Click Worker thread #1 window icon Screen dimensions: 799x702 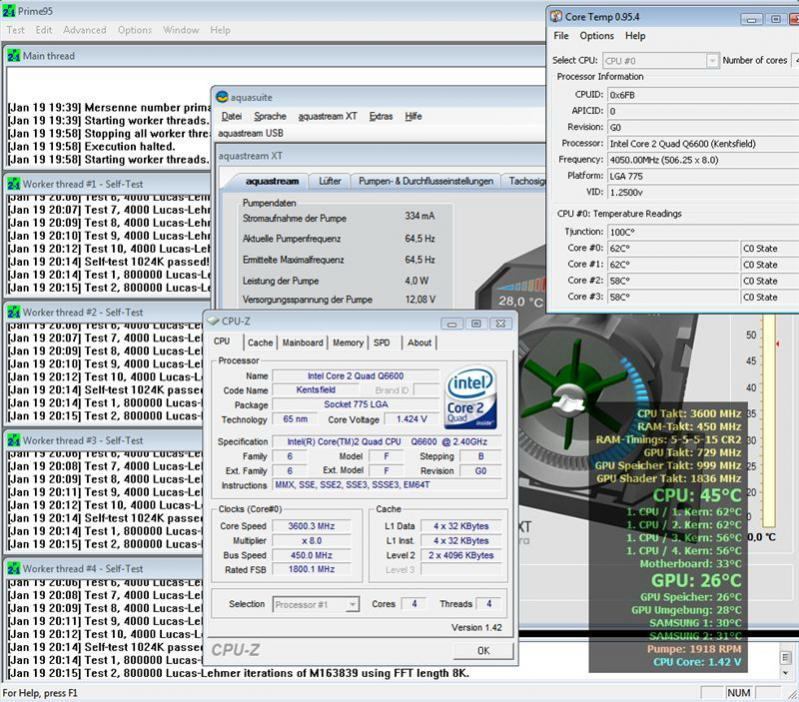tap(14, 184)
